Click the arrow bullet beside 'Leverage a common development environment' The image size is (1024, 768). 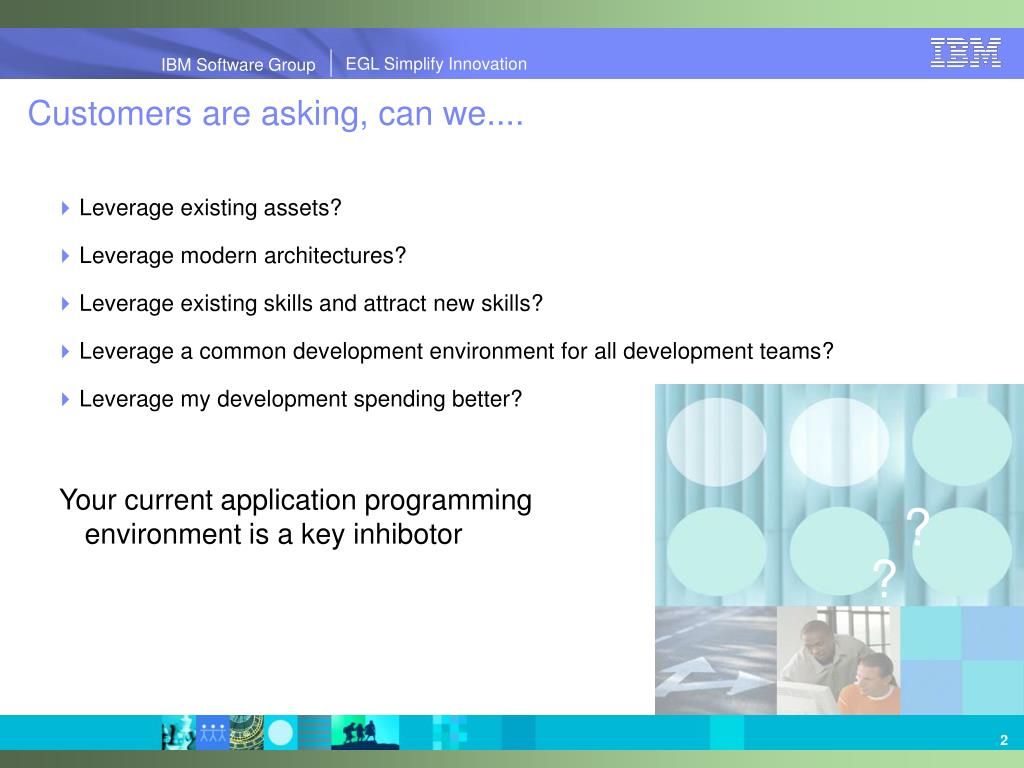coord(65,351)
